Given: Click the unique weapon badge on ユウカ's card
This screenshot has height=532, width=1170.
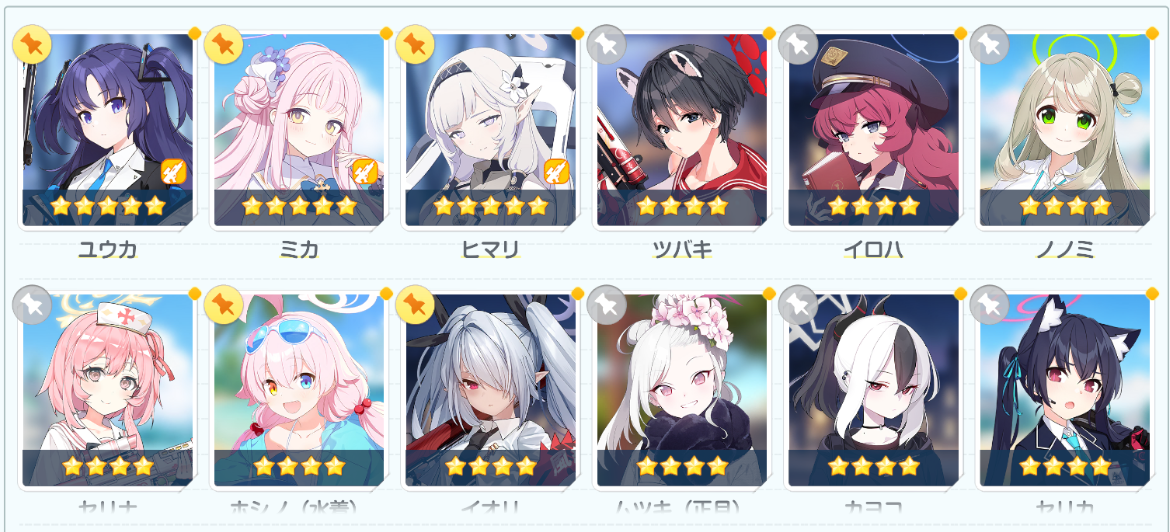Looking at the screenshot, I should point(173,172).
